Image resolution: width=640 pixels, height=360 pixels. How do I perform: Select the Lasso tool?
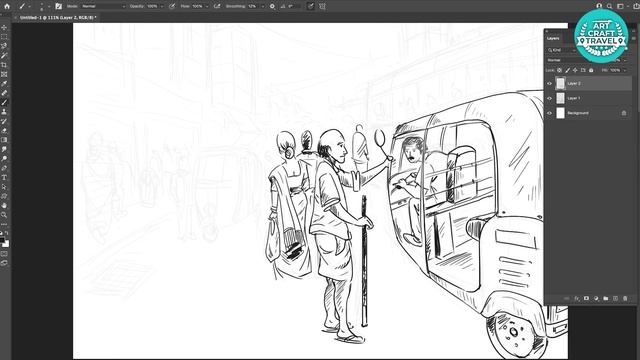click(4, 46)
